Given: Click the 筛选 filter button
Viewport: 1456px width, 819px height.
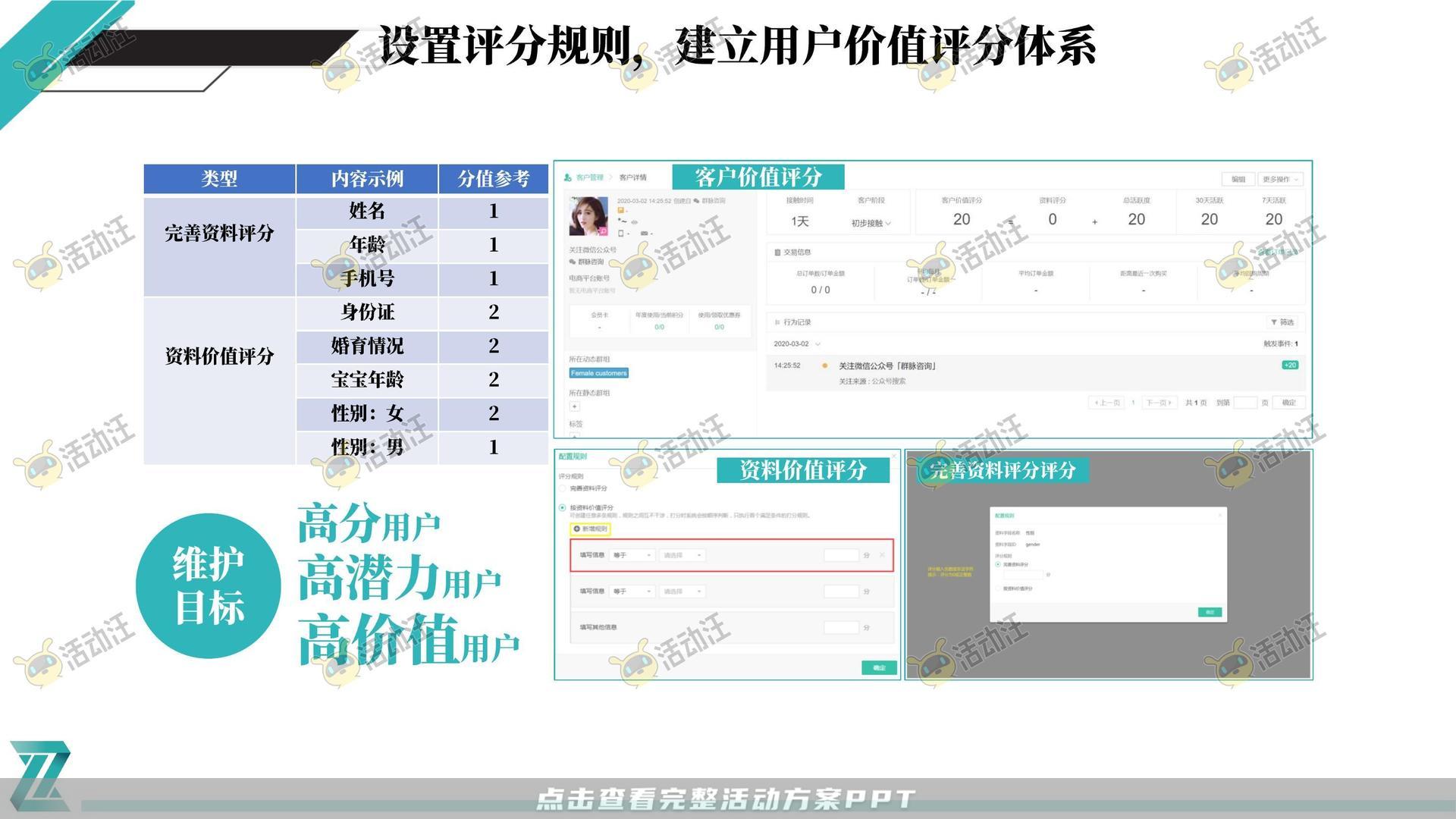Looking at the screenshot, I should pos(1282,322).
